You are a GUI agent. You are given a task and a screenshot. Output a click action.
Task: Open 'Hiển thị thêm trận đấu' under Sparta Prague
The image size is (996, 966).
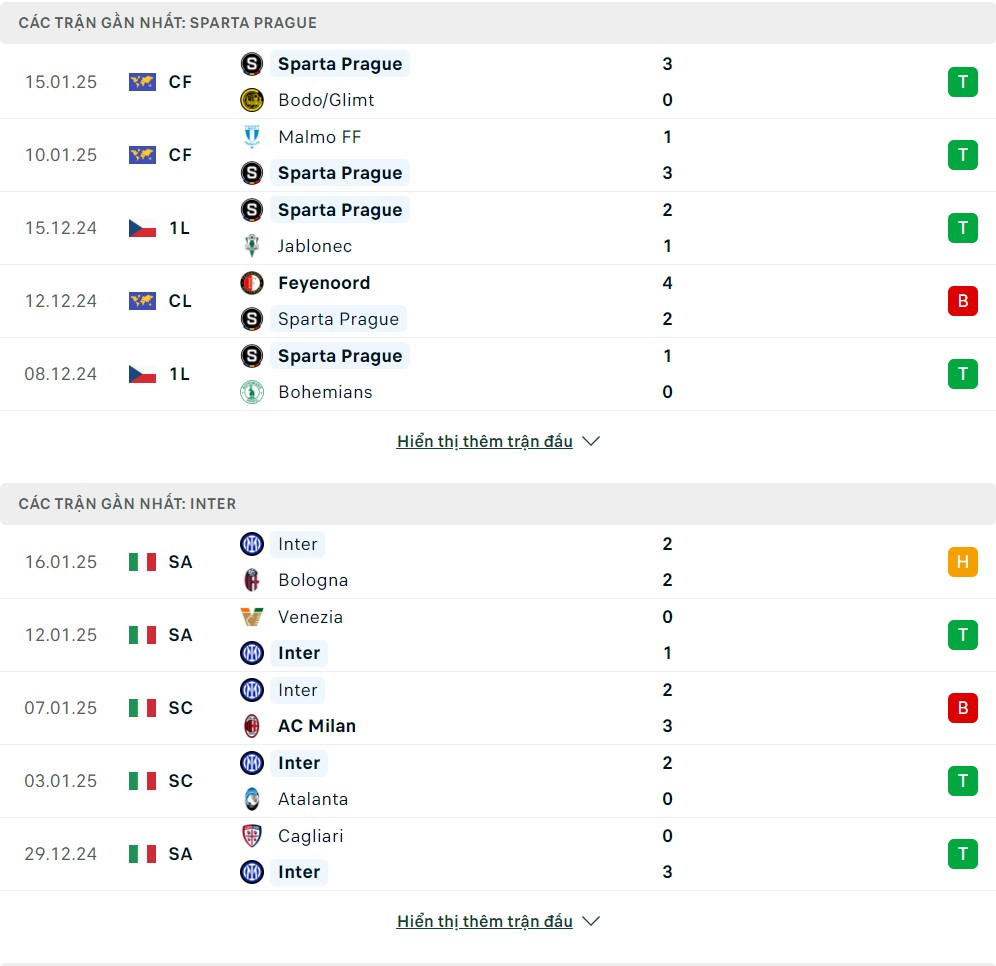coord(485,441)
